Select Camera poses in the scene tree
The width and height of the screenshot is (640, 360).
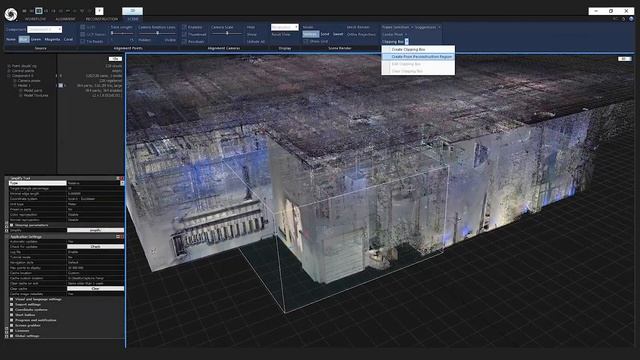[x=29, y=80]
